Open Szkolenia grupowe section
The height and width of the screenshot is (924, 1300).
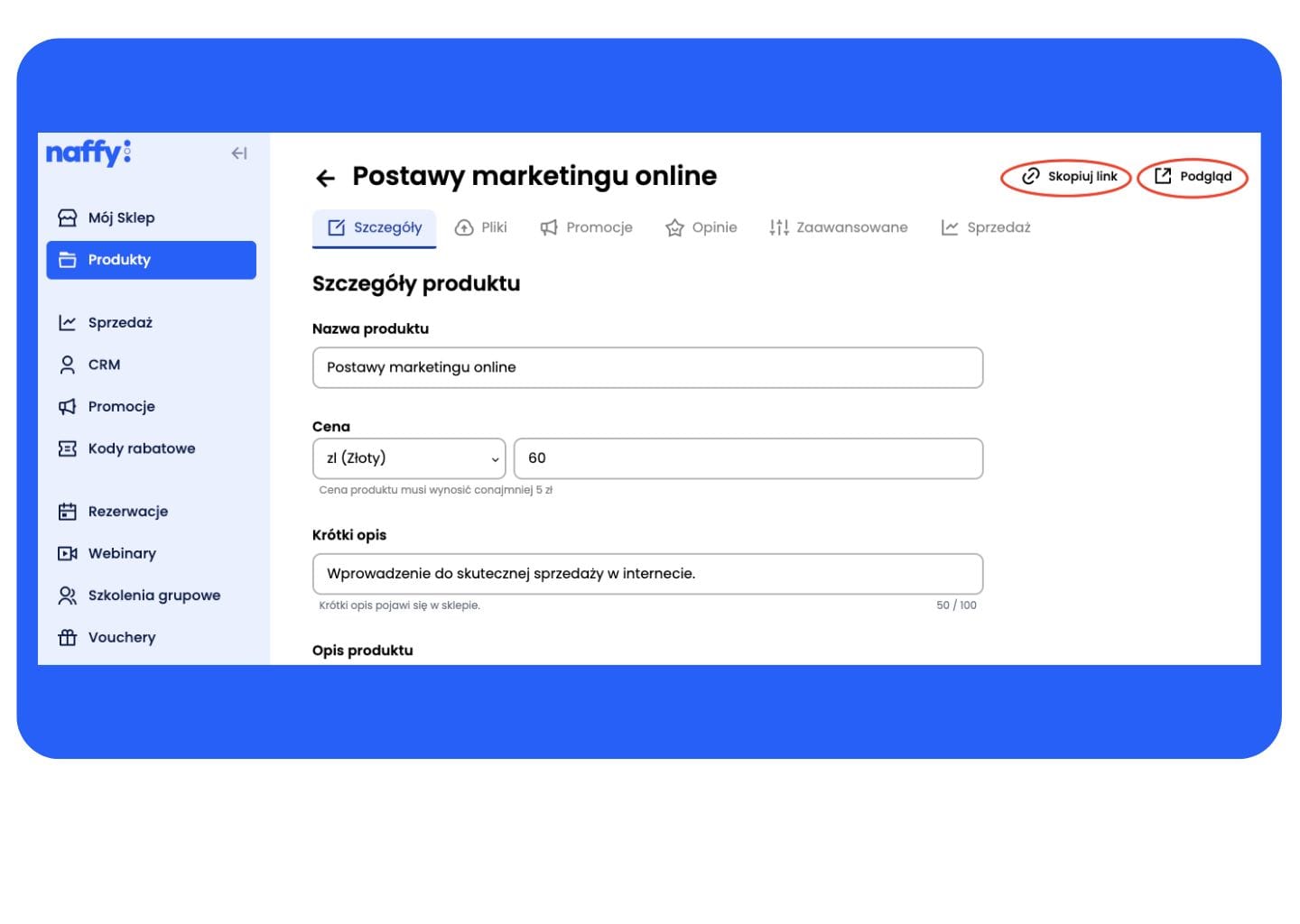pos(151,596)
